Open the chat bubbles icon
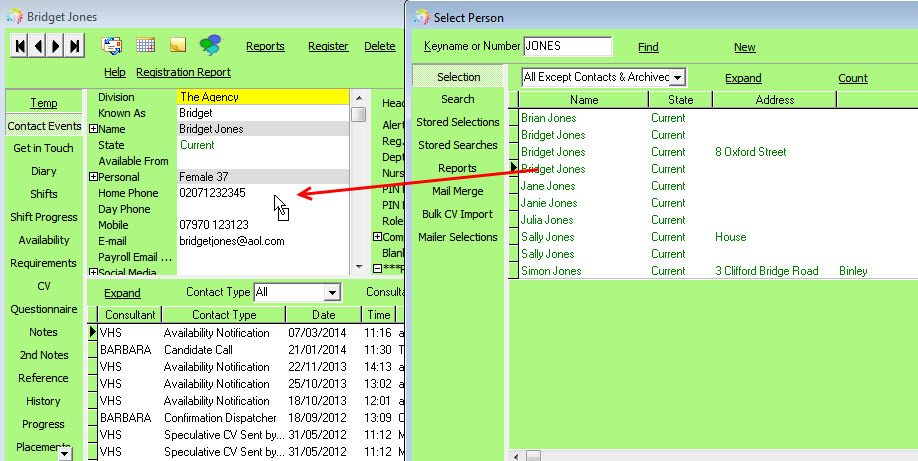918x461 pixels. pos(210,45)
